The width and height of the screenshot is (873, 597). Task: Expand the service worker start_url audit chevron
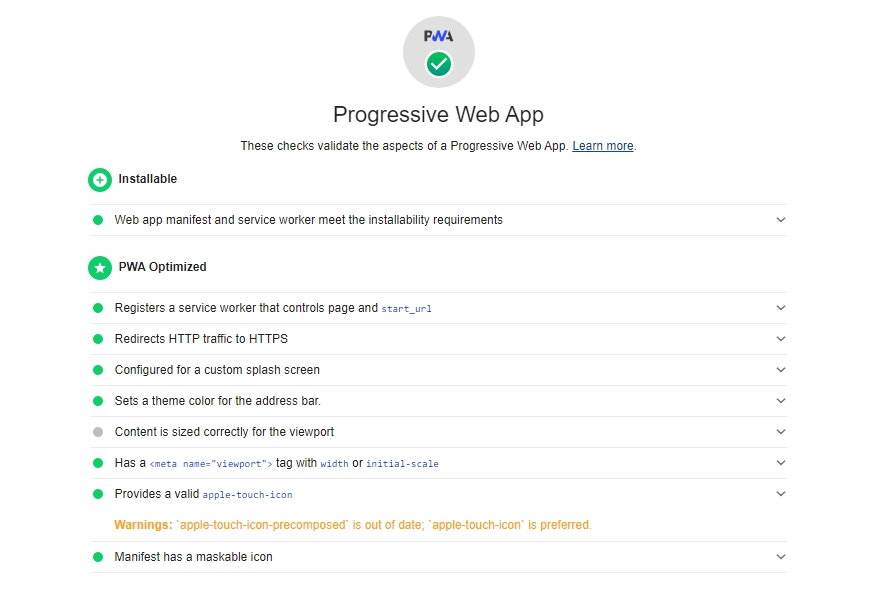781,308
